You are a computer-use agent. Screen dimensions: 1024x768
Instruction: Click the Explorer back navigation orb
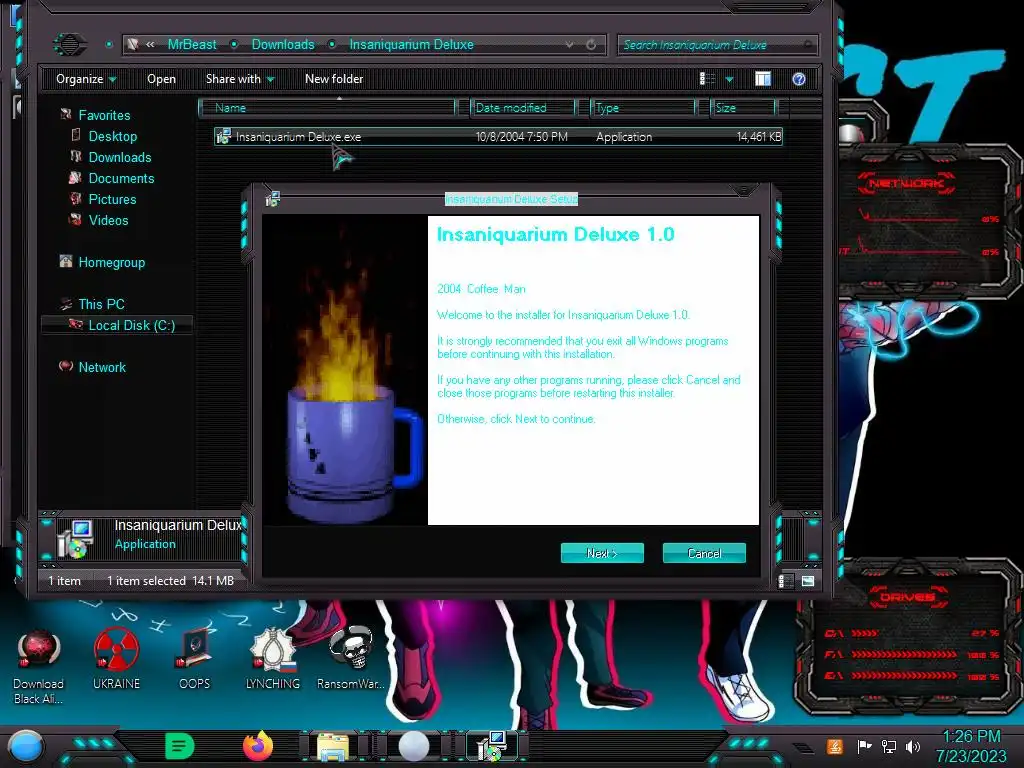(x=69, y=44)
